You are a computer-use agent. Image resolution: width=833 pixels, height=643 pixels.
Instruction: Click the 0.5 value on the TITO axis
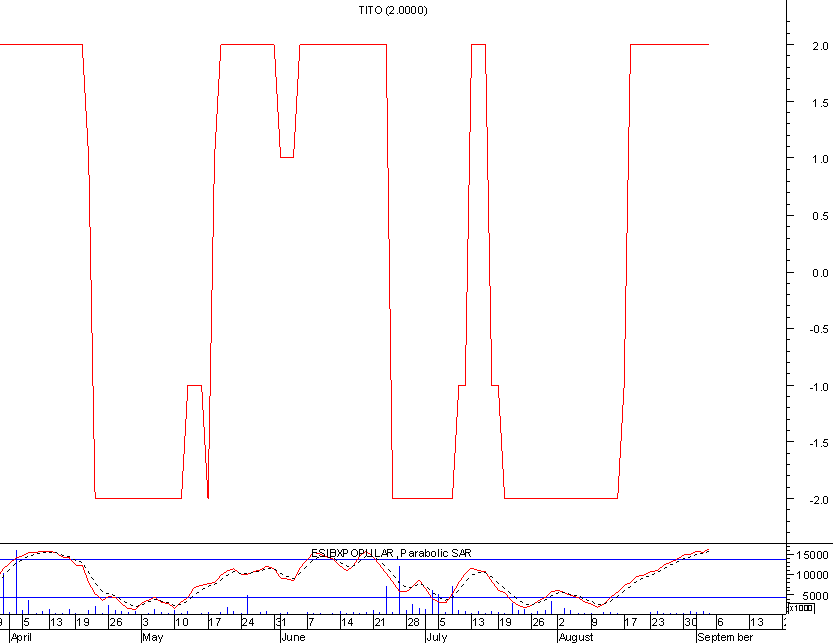(820, 216)
